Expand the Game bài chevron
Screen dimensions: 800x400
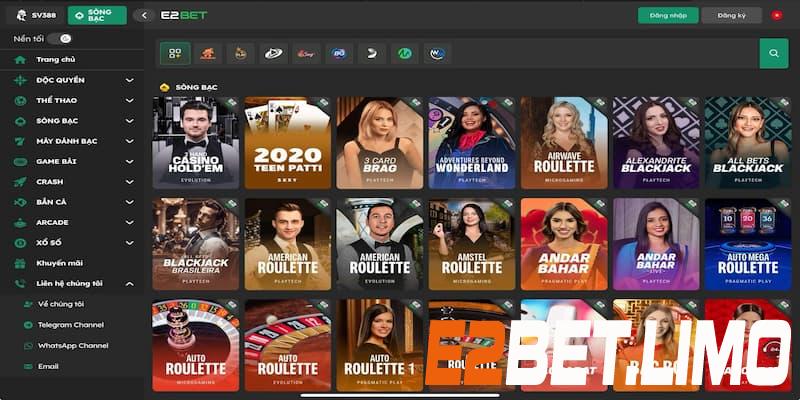(x=130, y=162)
